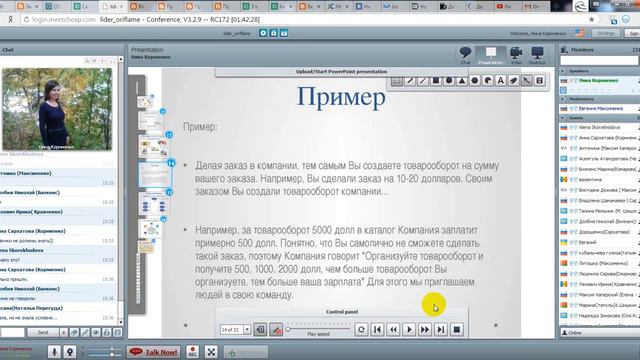
Task: Open the dropdown arrow next to Send
Action: (63, 333)
